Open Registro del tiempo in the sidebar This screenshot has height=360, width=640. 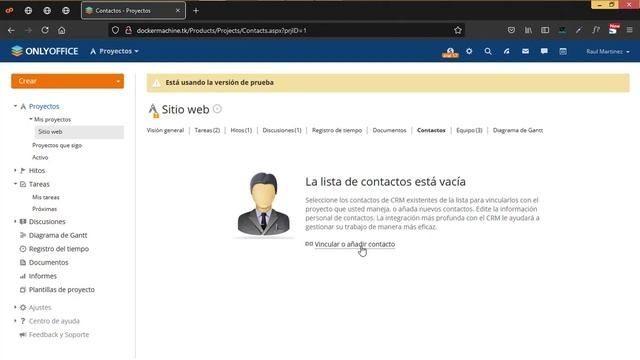point(59,249)
